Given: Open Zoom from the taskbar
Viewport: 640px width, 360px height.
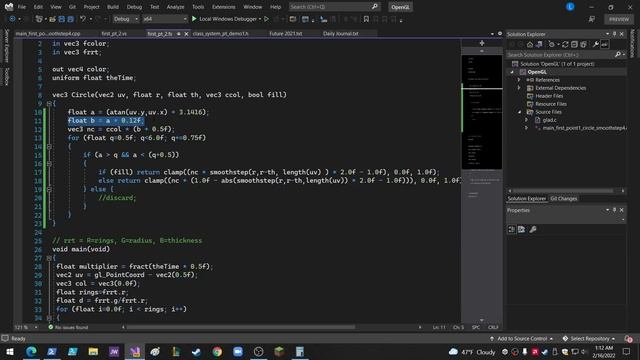Looking at the screenshot, I should coord(238,351).
